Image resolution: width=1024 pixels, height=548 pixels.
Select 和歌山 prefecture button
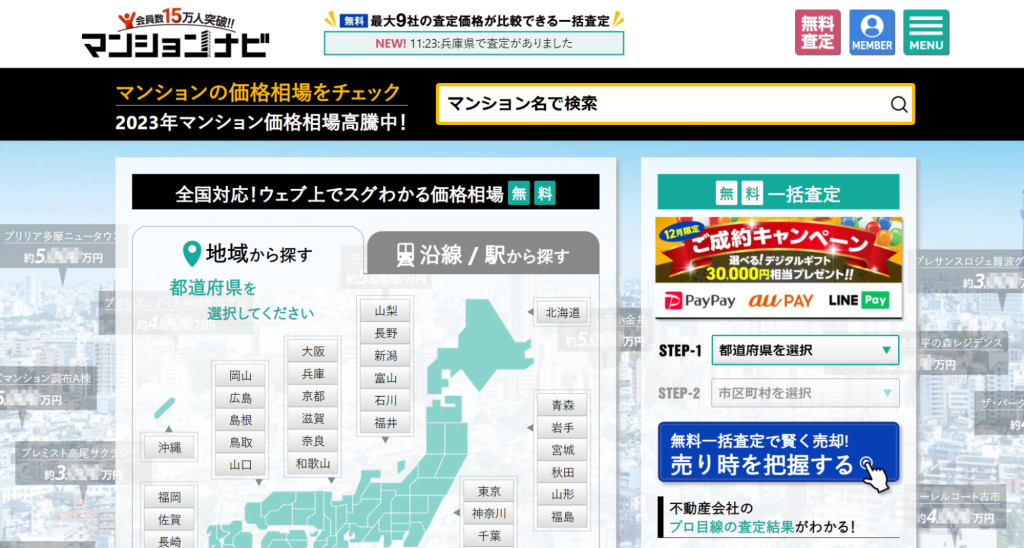[x=313, y=463]
